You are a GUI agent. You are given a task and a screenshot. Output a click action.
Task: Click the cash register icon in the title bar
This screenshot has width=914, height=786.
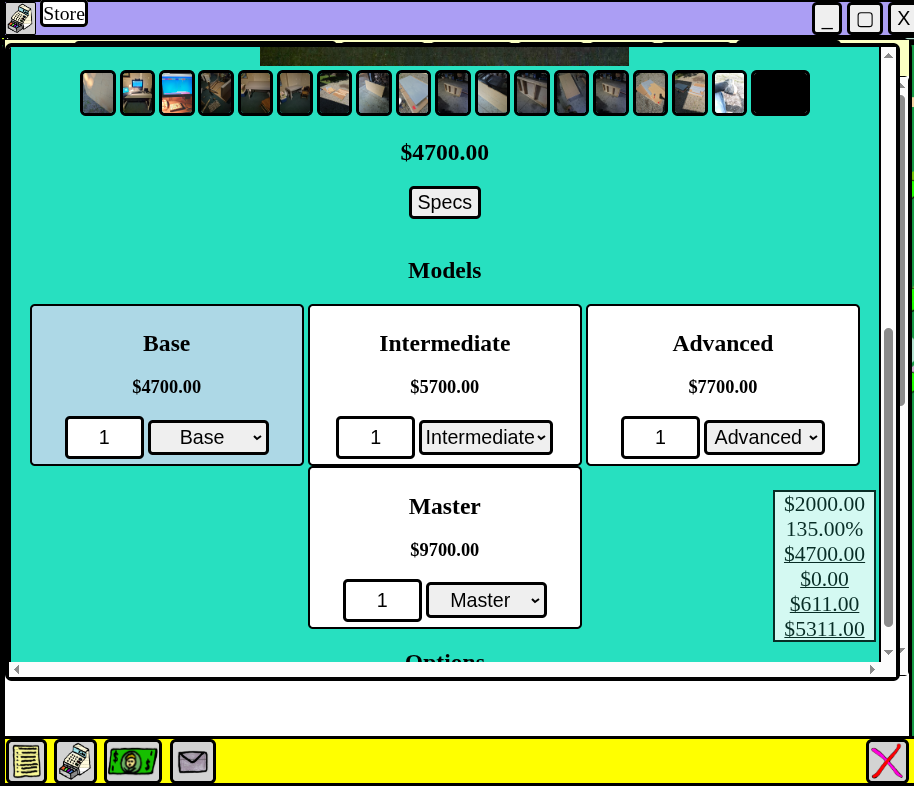pyautogui.click(x=20, y=17)
